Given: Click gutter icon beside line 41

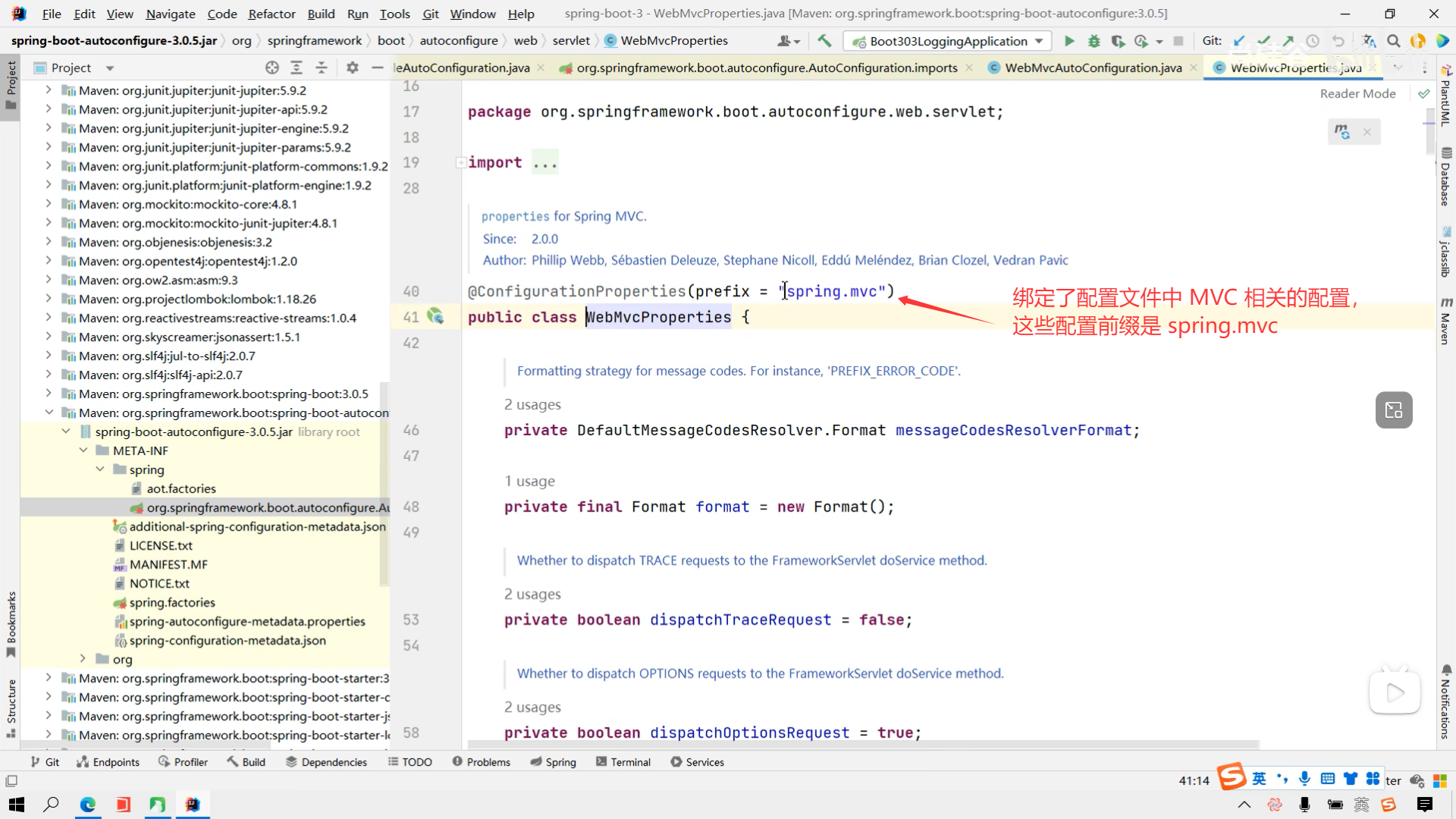Looking at the screenshot, I should (435, 316).
